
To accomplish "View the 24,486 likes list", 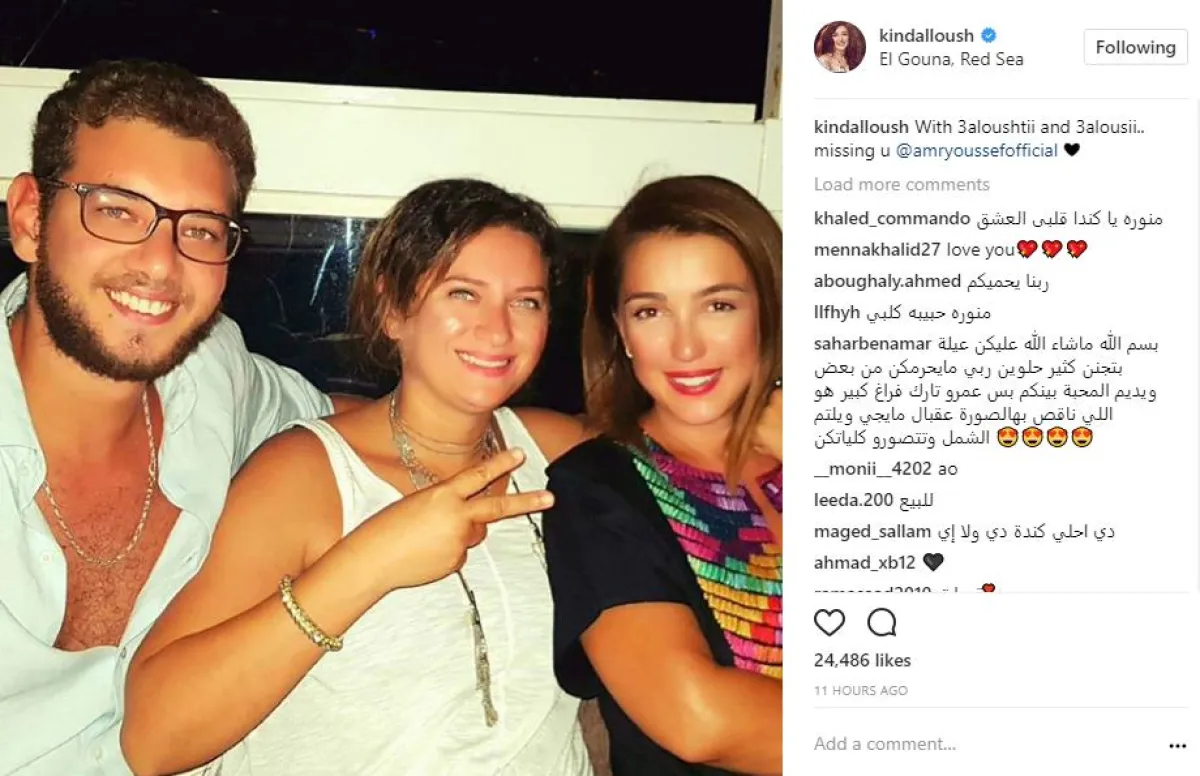I will click(x=862, y=660).
